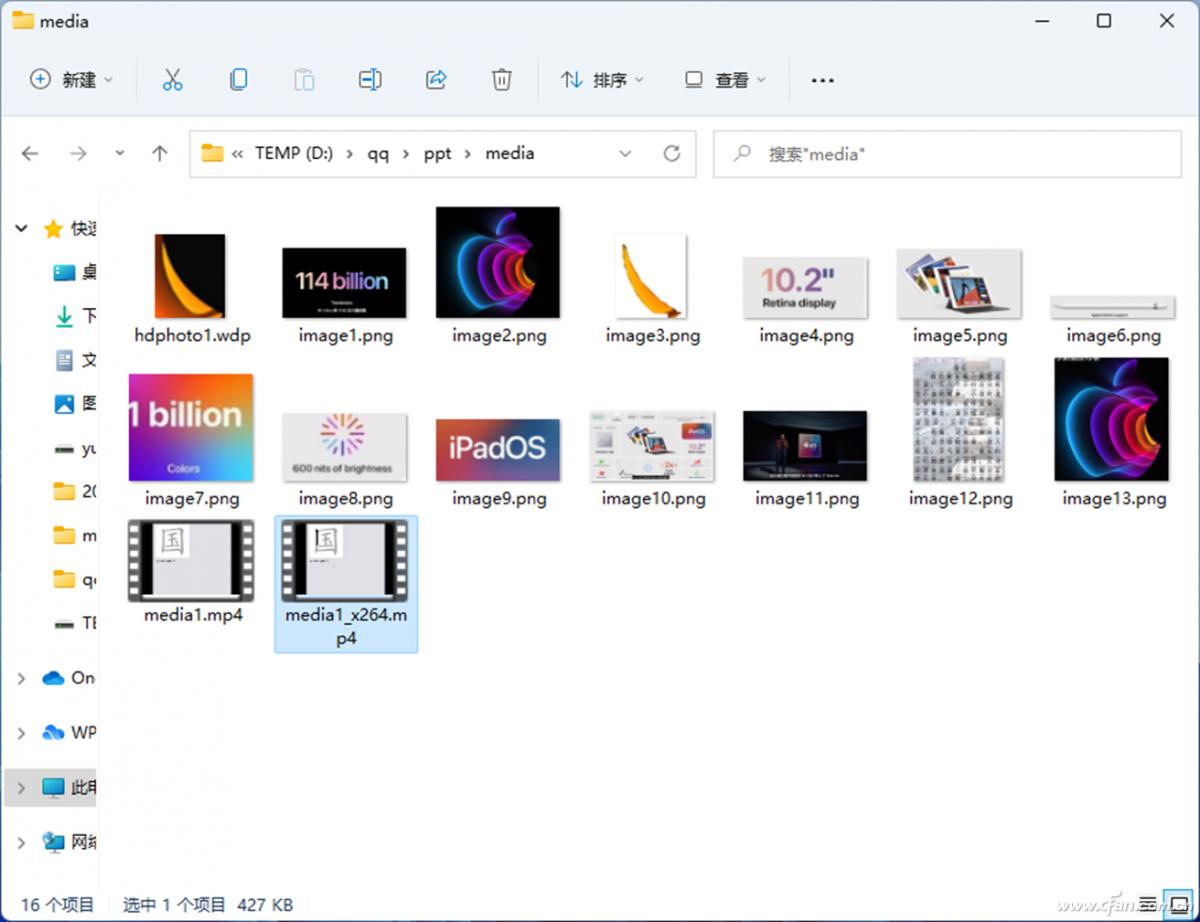Viewport: 1200px width, 922px height.
Task: Copy the selected item with the Copy icon
Action: 238,79
